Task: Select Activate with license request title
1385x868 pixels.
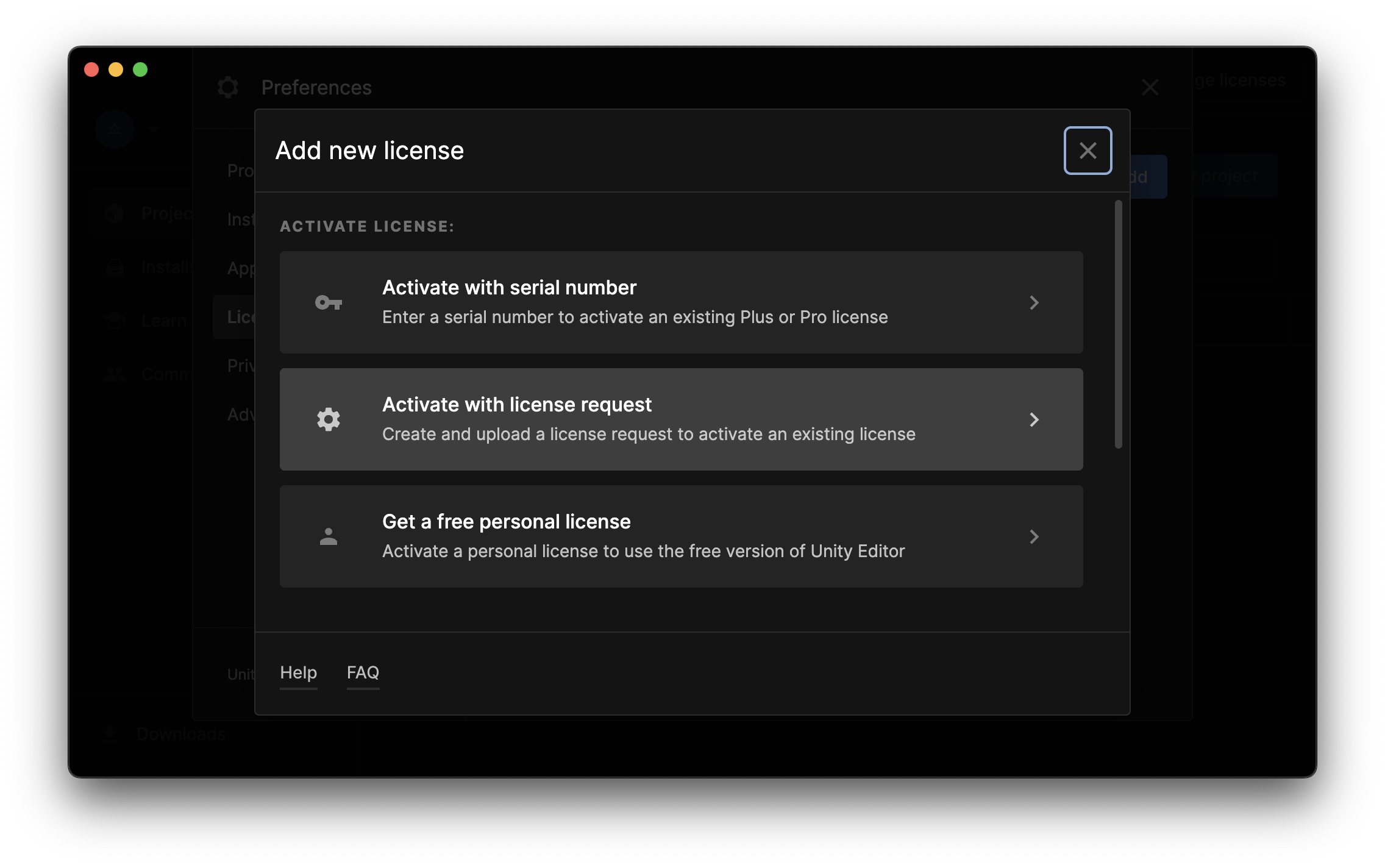Action: pyautogui.click(x=516, y=405)
